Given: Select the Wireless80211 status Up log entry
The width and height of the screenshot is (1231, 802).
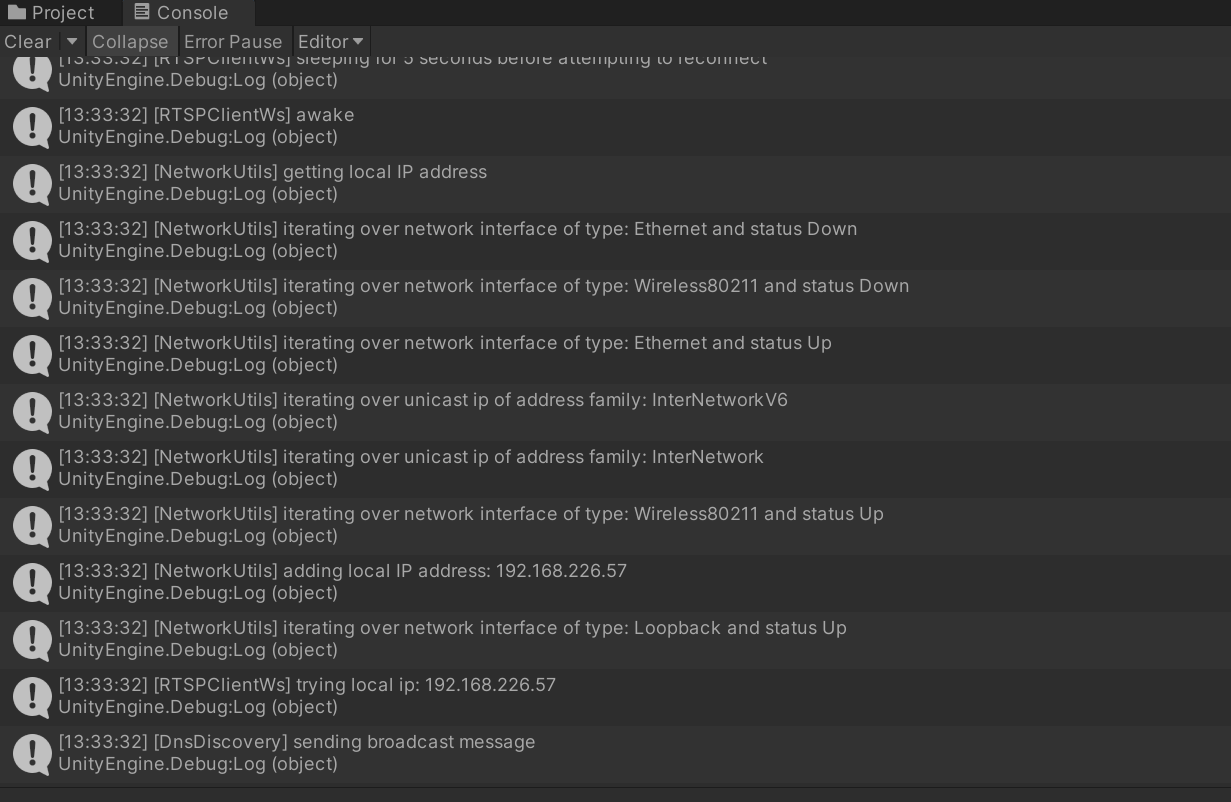Looking at the screenshot, I should click(x=471, y=525).
